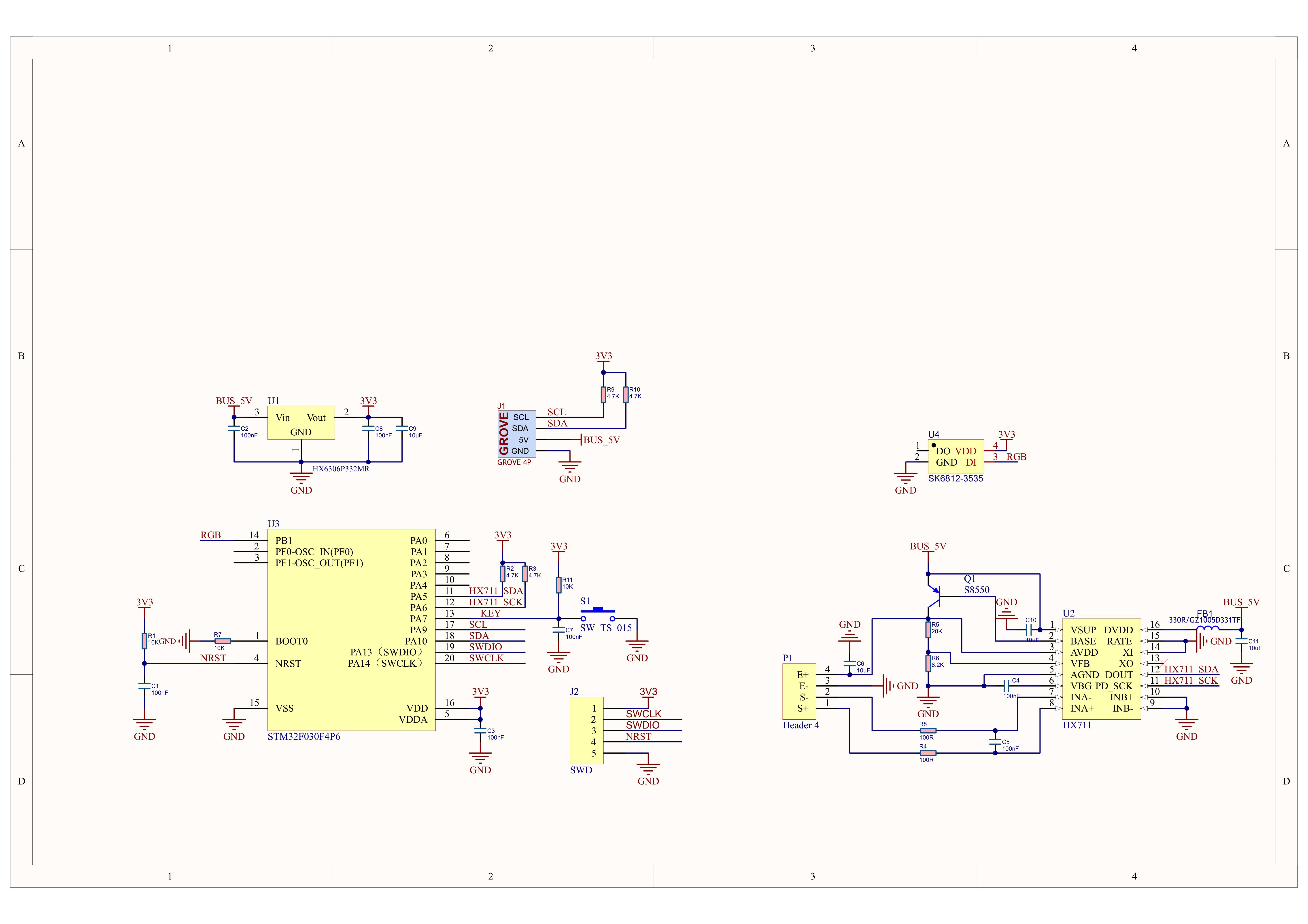Select resistor R6 8.2K
Image resolution: width=1308 pixels, height=924 pixels.
[x=928, y=663]
